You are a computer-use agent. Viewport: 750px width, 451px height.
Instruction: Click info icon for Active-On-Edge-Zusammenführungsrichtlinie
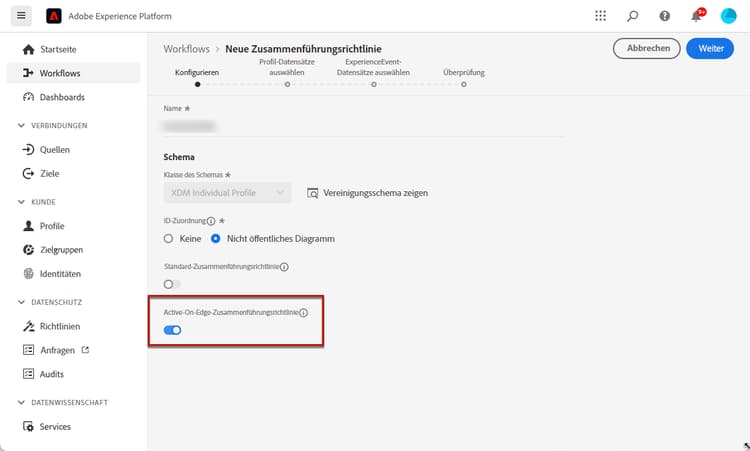tap(303, 313)
